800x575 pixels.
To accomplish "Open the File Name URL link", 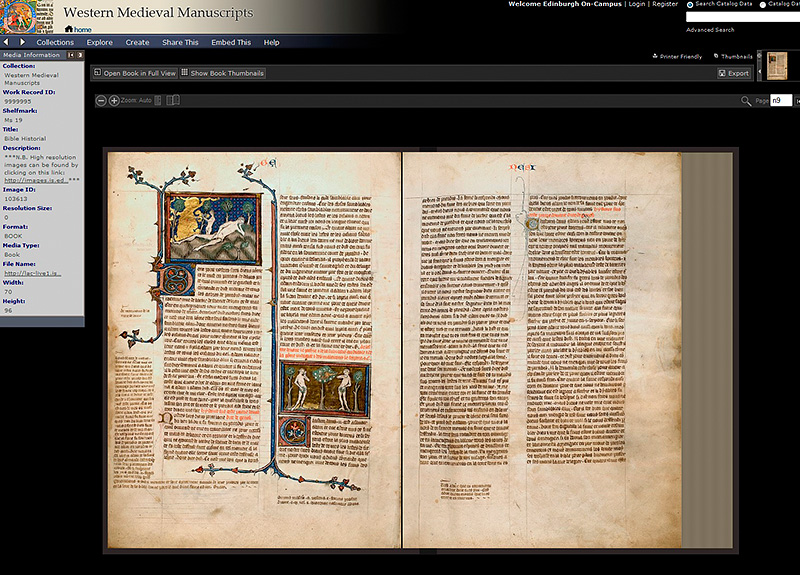I will click(32, 273).
